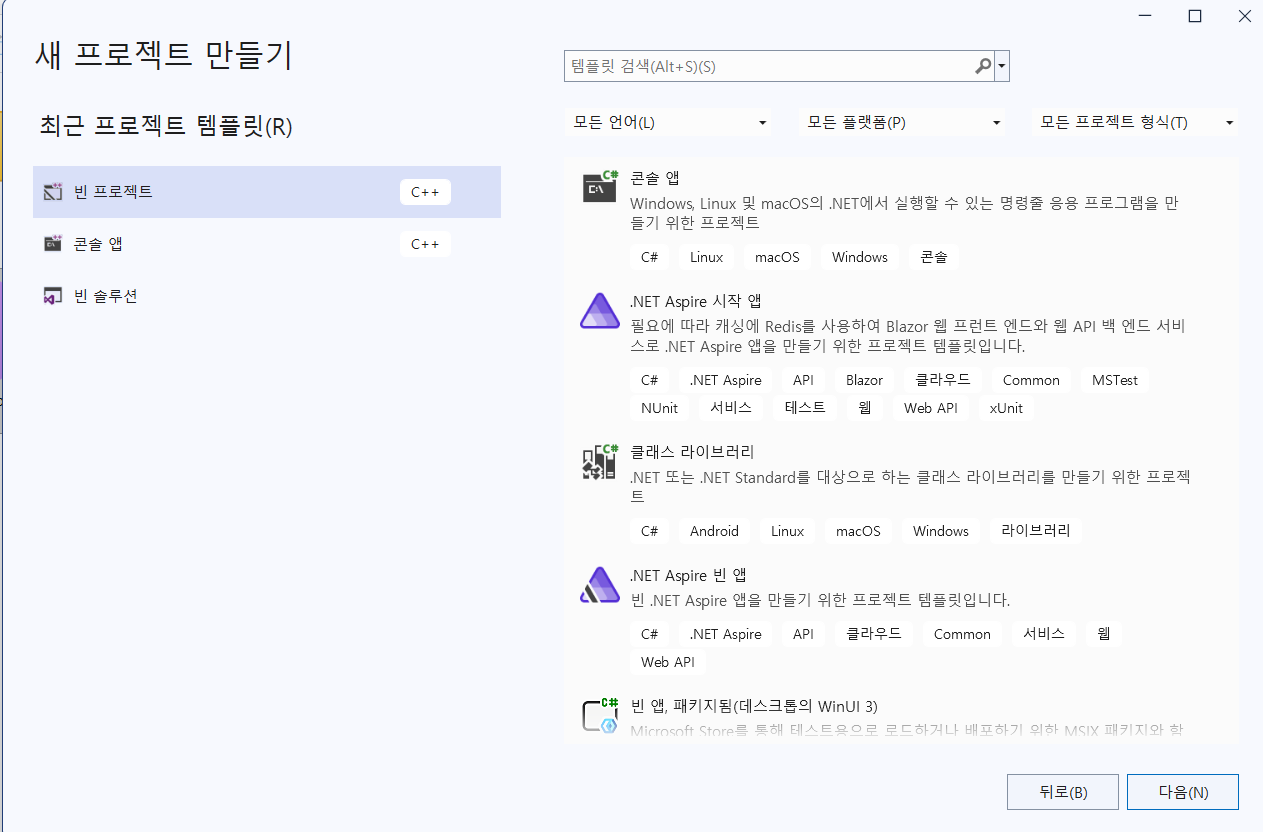
Task: Click the .NET Aspire 시작 앱 template icon
Action: click(600, 311)
